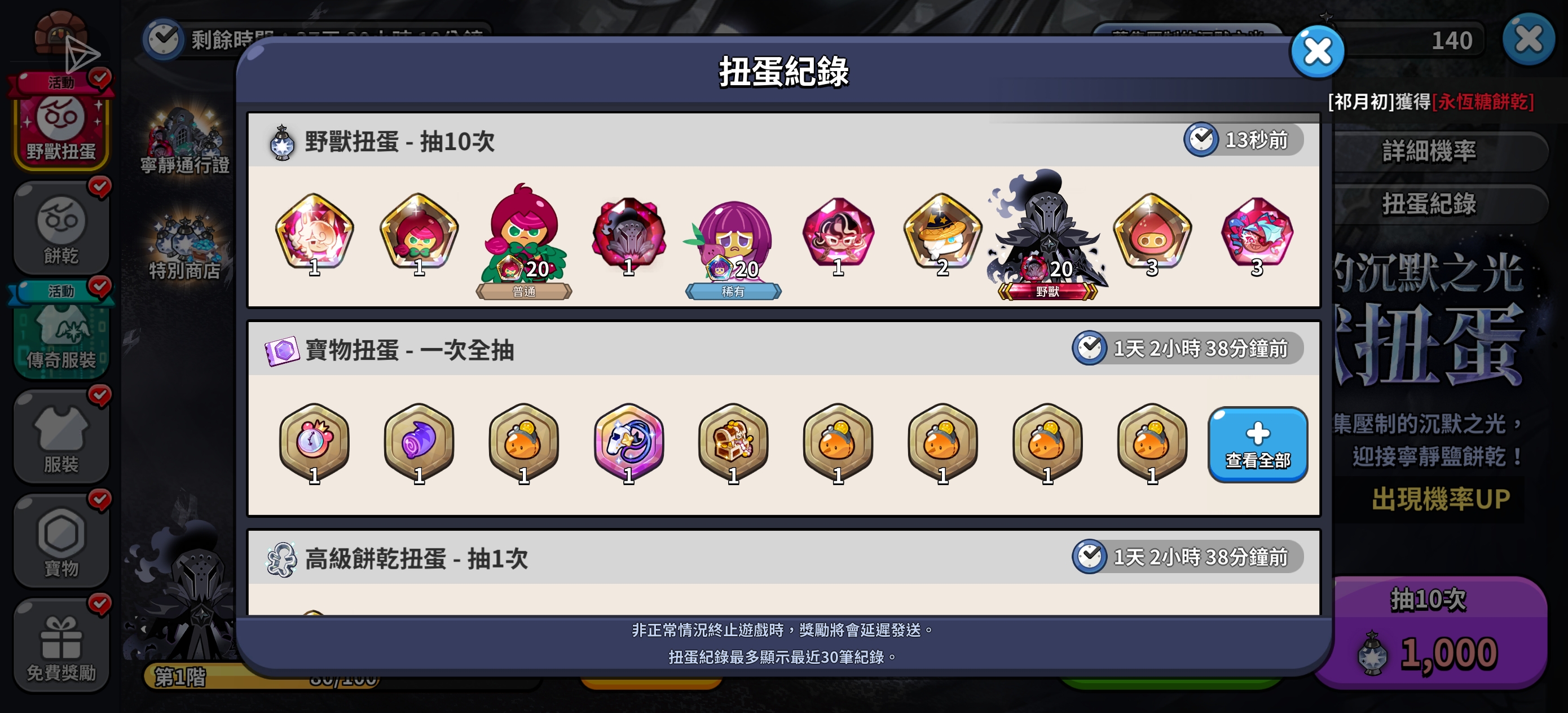Image resolution: width=1568 pixels, height=713 pixels.
Task: Click the alarm clock treasure icon
Action: point(314,443)
